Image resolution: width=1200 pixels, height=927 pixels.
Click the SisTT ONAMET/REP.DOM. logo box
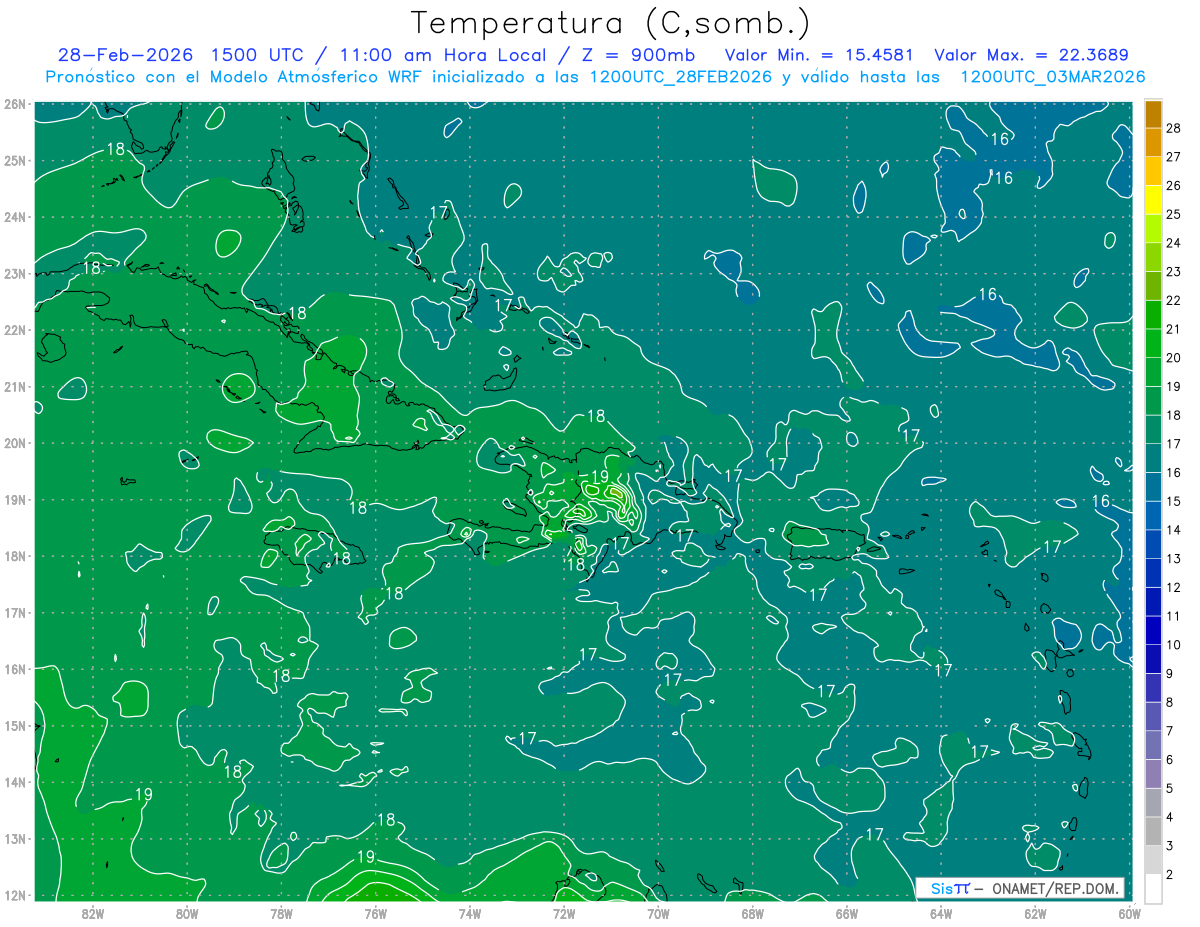click(x=1019, y=888)
